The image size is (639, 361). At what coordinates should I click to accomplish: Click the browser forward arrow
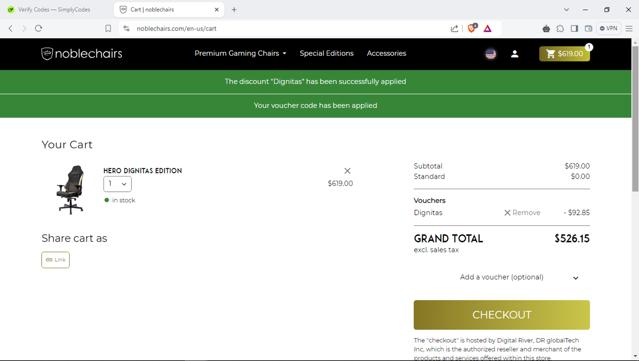click(x=24, y=29)
